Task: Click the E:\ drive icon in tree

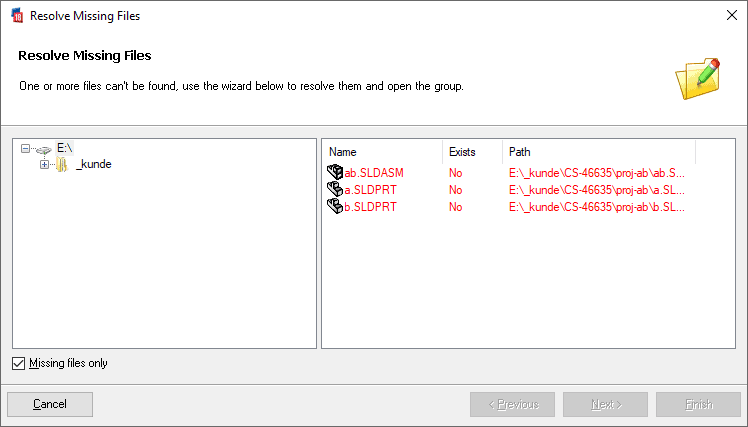Action: [43, 150]
